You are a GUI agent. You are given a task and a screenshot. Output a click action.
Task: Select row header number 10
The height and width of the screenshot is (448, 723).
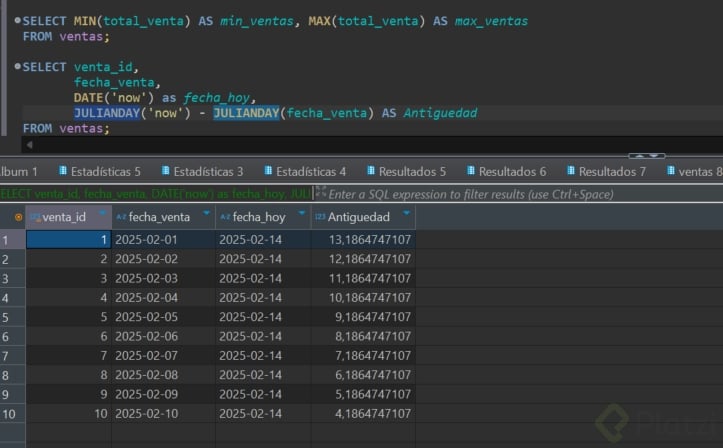pos(12,414)
